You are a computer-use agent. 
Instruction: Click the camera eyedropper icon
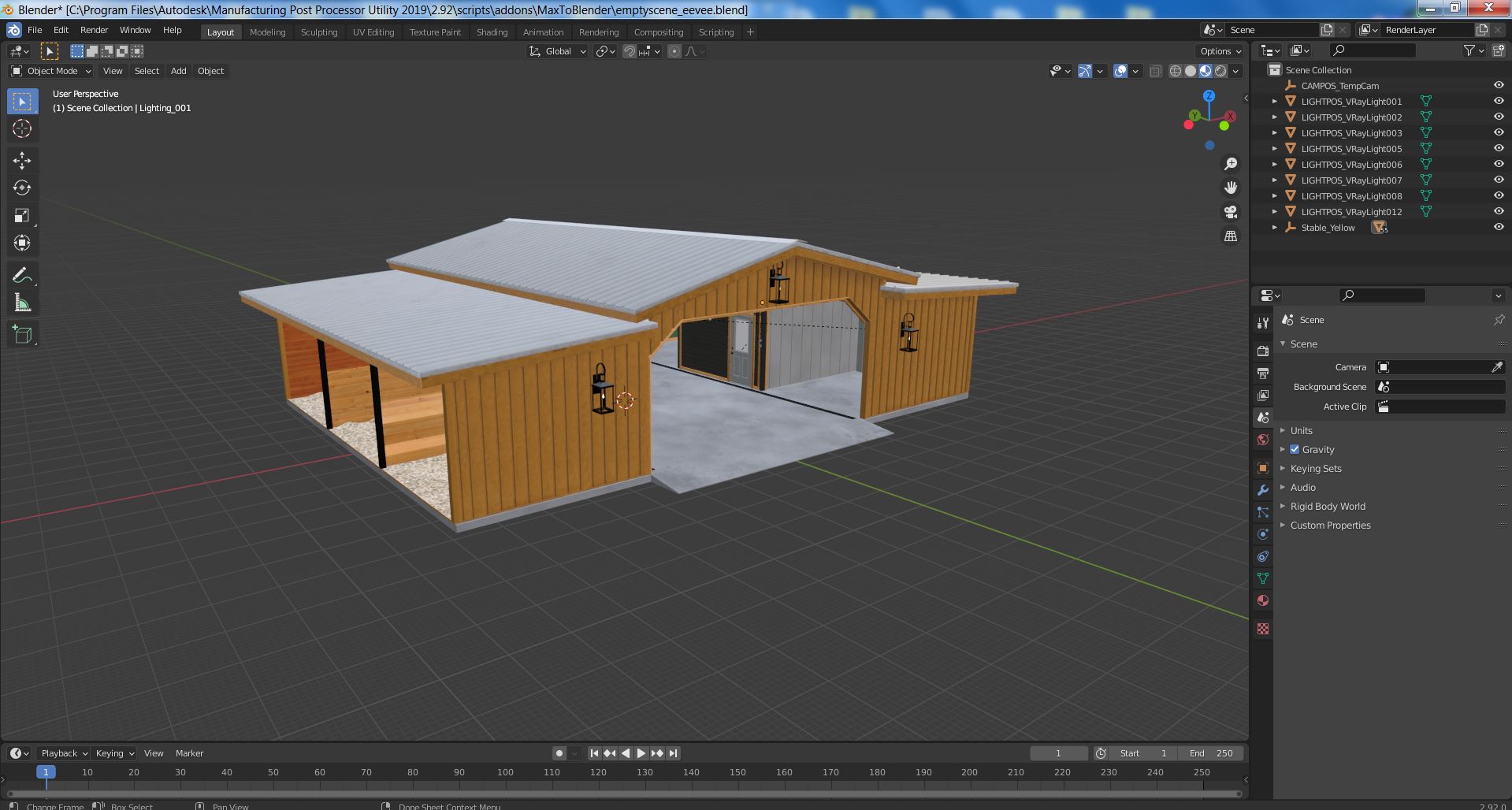[1497, 367]
